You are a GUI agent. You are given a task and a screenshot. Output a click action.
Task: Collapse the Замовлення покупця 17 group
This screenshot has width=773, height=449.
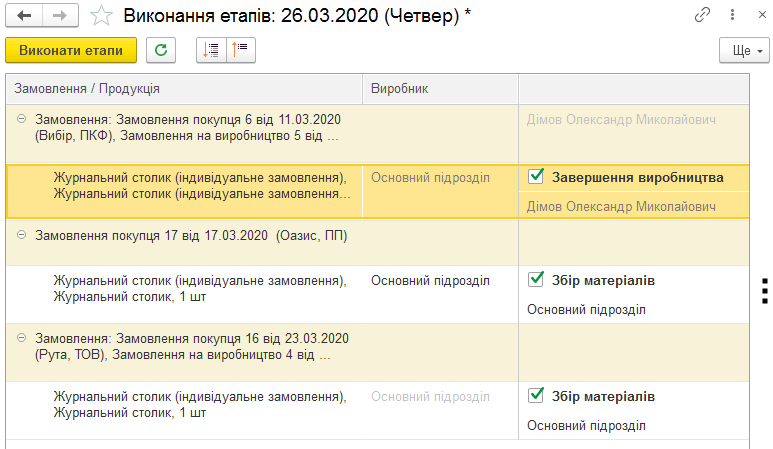point(21,235)
